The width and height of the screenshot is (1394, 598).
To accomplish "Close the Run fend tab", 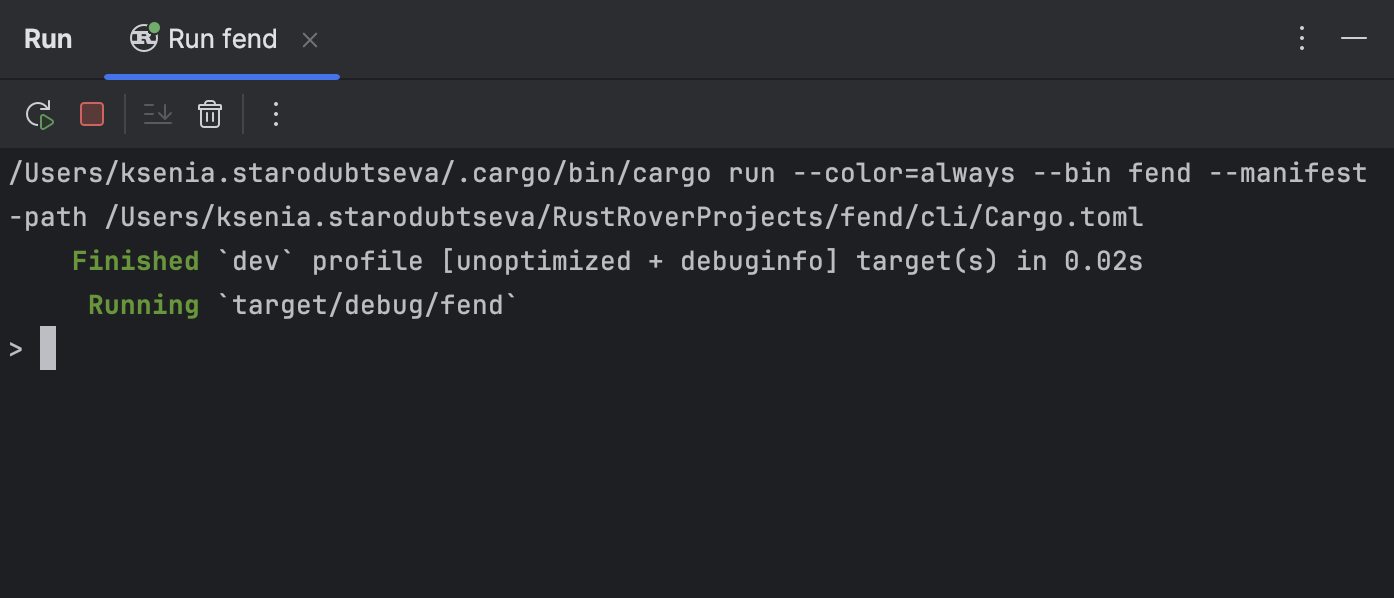I will (x=310, y=40).
